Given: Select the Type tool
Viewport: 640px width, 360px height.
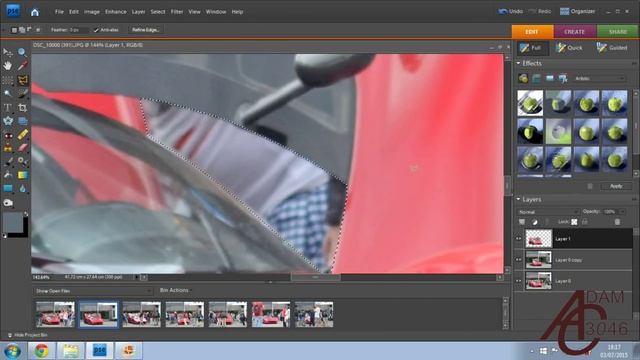Looking at the screenshot, I should point(8,108).
